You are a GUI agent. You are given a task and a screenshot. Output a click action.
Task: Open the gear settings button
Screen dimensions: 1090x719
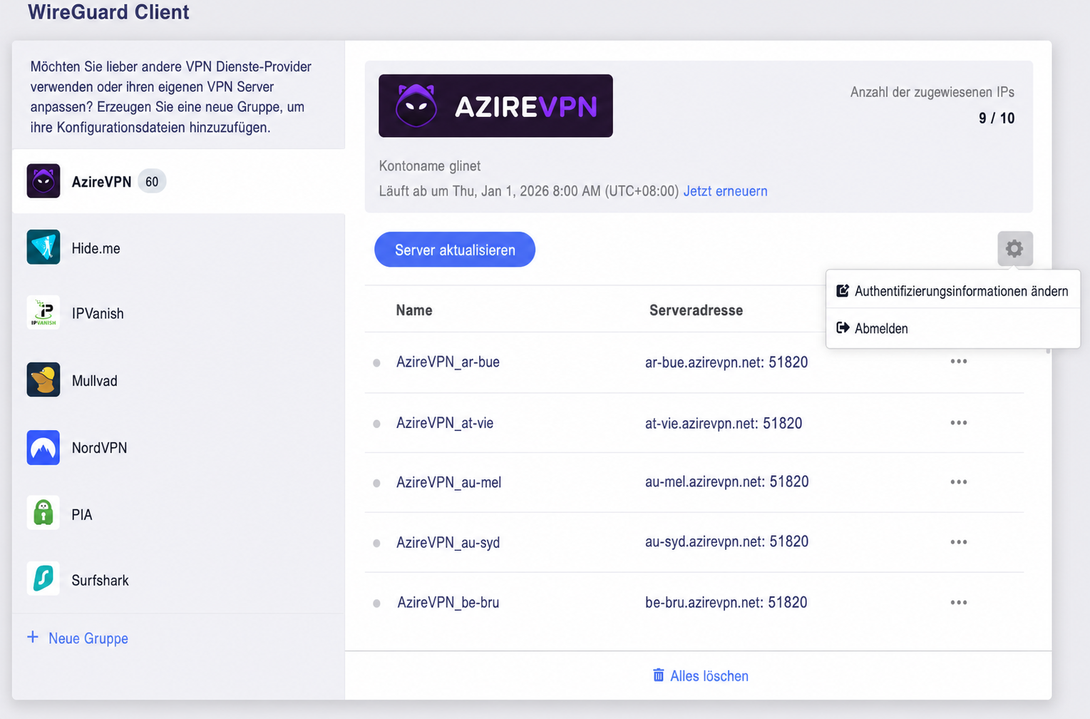(x=1015, y=248)
